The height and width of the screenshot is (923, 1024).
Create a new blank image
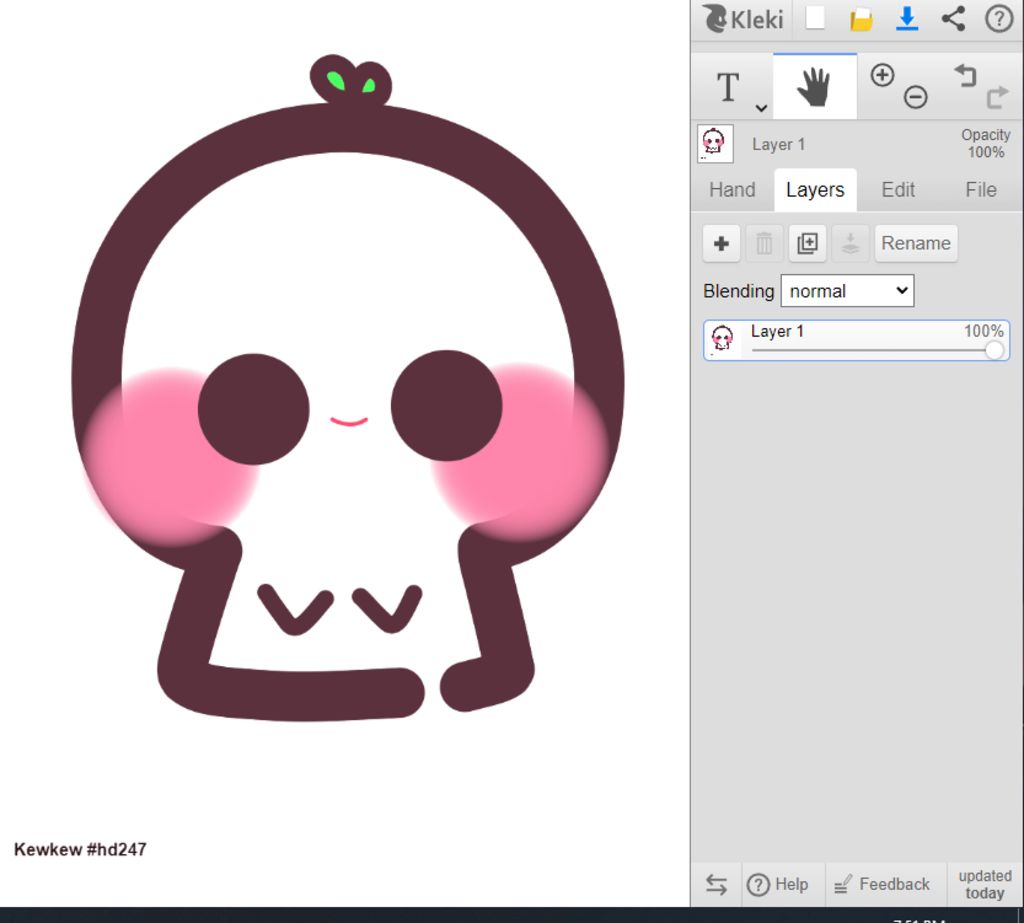coord(814,18)
